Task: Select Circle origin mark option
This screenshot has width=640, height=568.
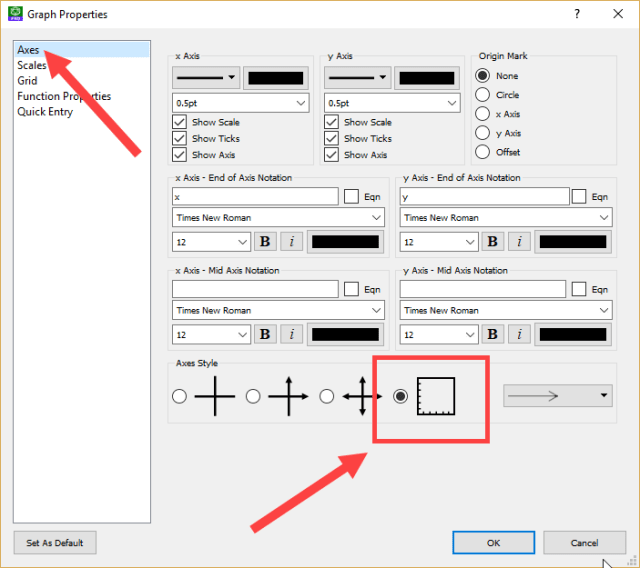Action: (x=483, y=95)
